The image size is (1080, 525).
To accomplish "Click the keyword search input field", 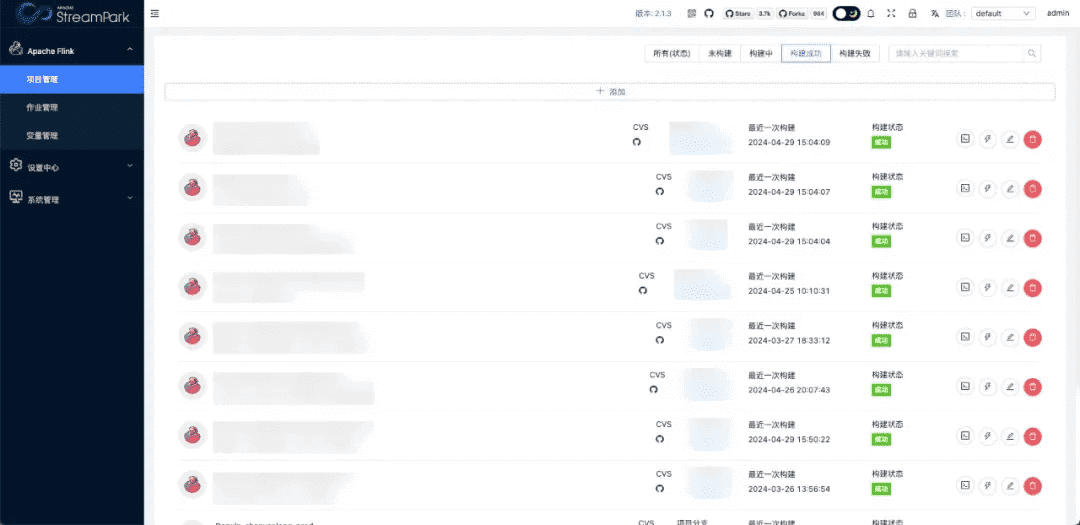I will click(955, 53).
